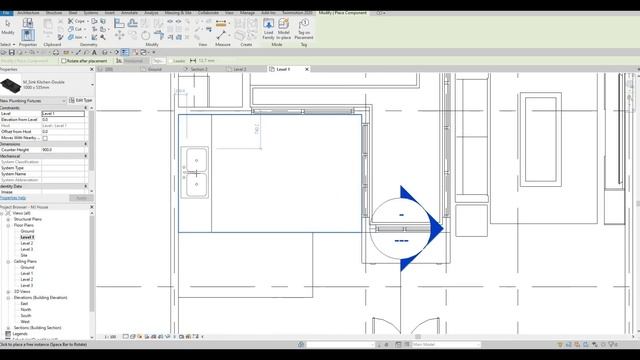Screen dimensions: 640x360
Task: Open the Architecture ribbon tab
Action: 28,13
